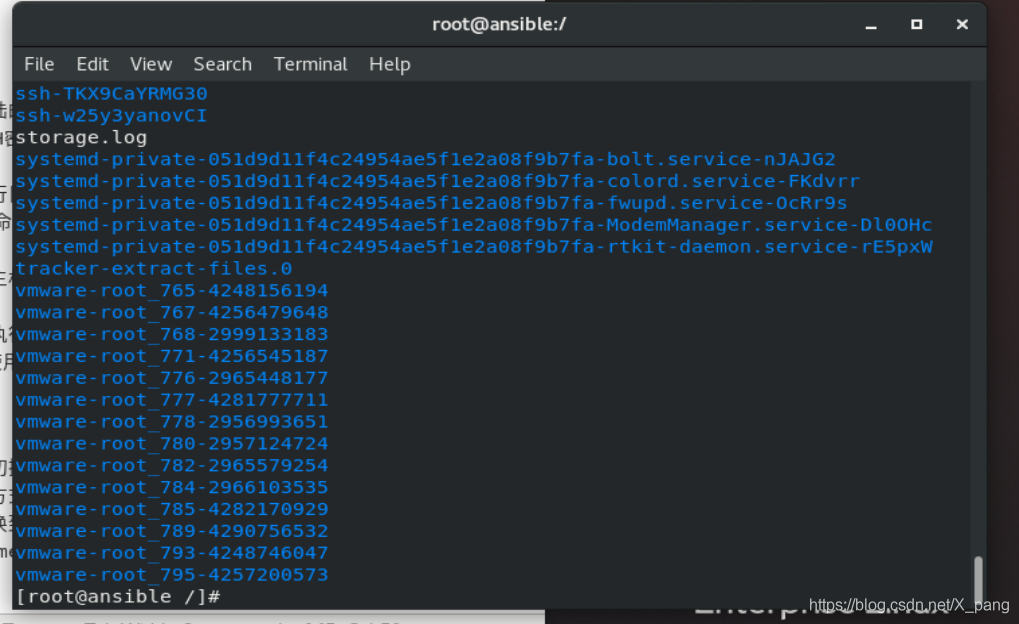This screenshot has width=1019, height=624.
Task: Click vmware-root_767-4256479648 entry
Action: 172,313
